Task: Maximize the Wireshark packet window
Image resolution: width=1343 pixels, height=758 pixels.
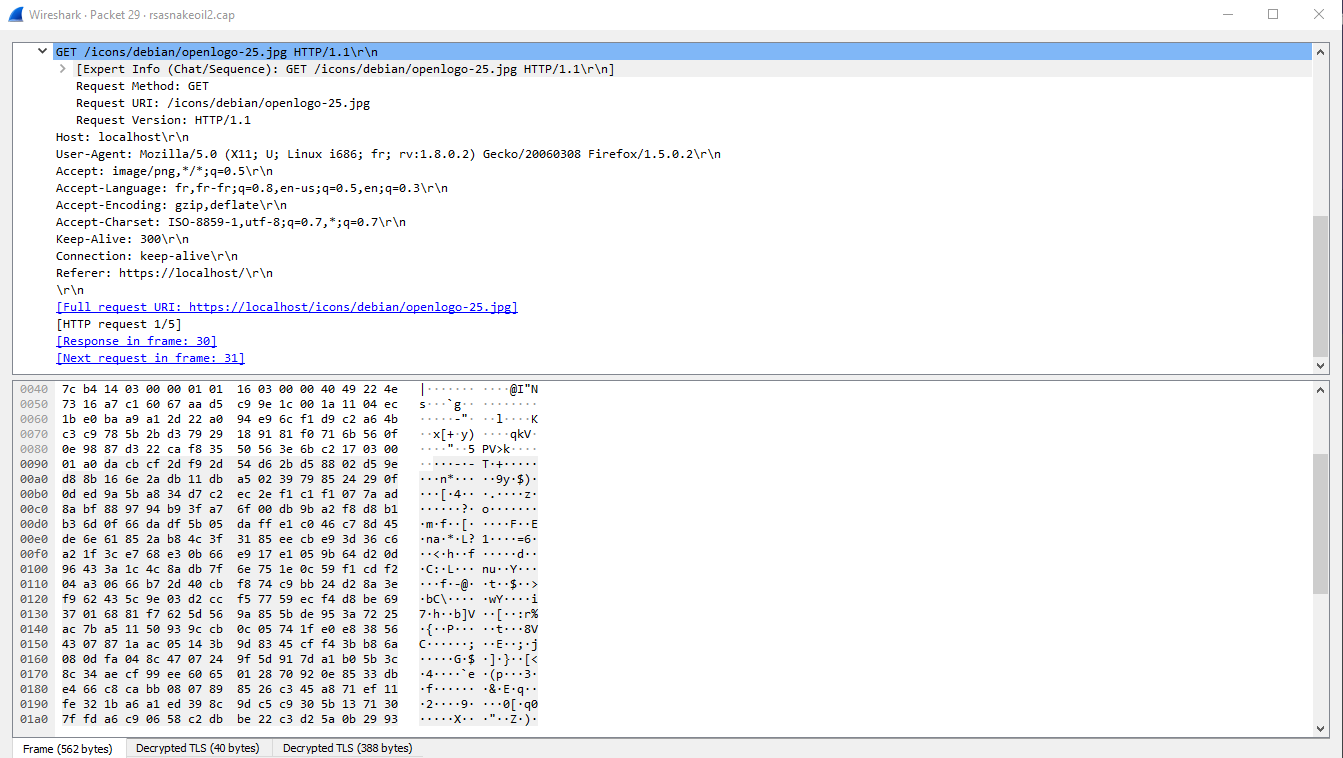Action: tap(1273, 15)
